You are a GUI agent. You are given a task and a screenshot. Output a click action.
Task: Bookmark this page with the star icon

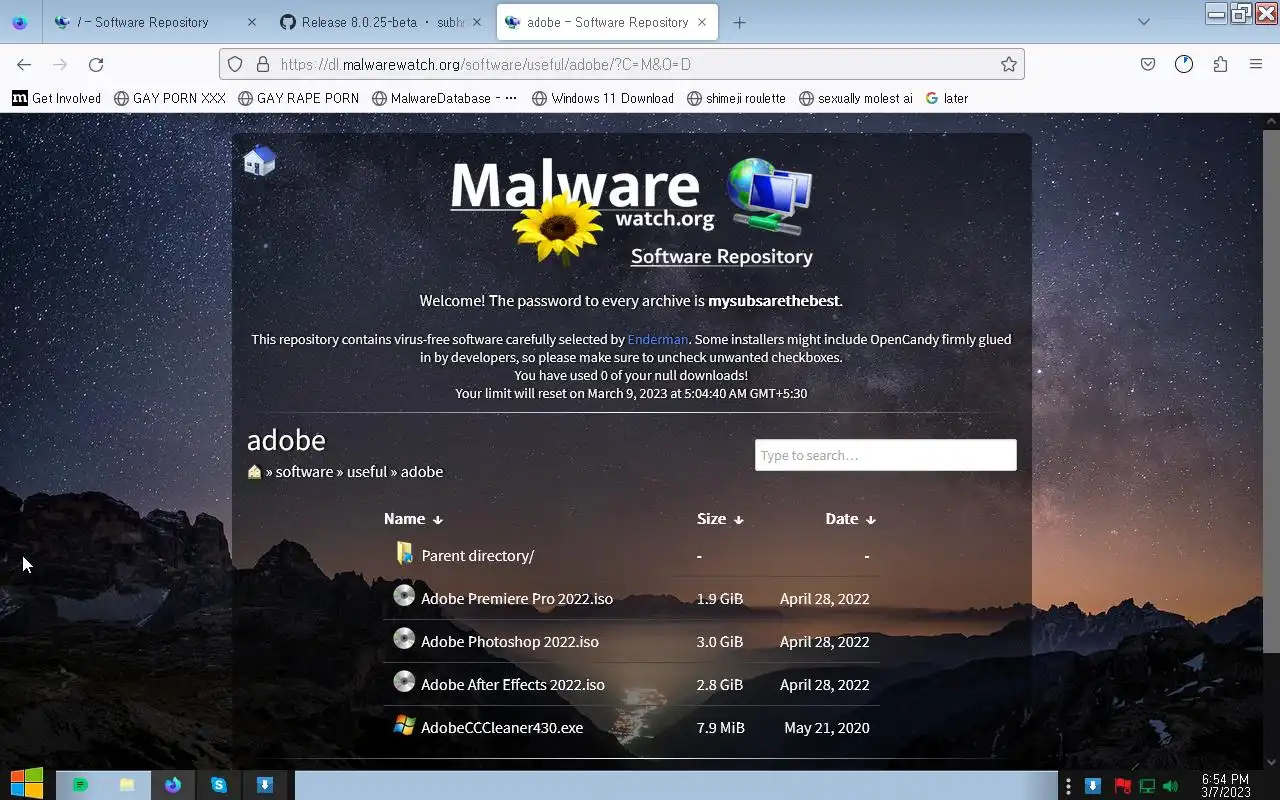1009,64
